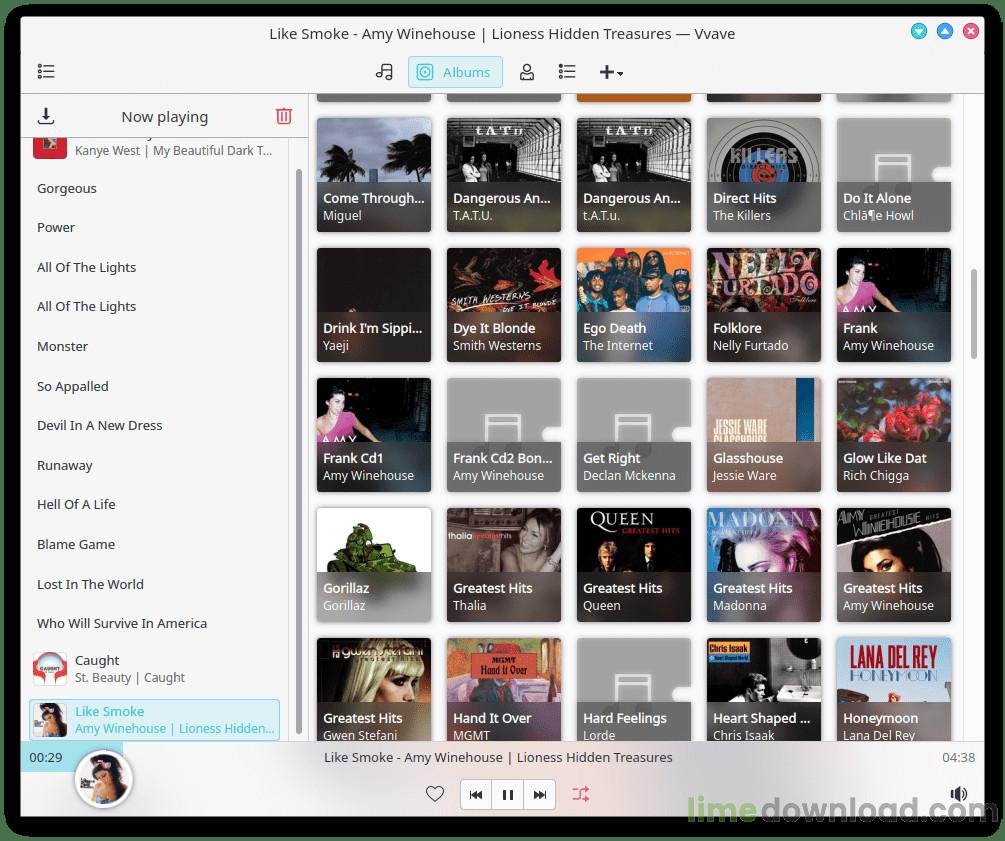
Task: Go back to previous track
Action: [476, 795]
